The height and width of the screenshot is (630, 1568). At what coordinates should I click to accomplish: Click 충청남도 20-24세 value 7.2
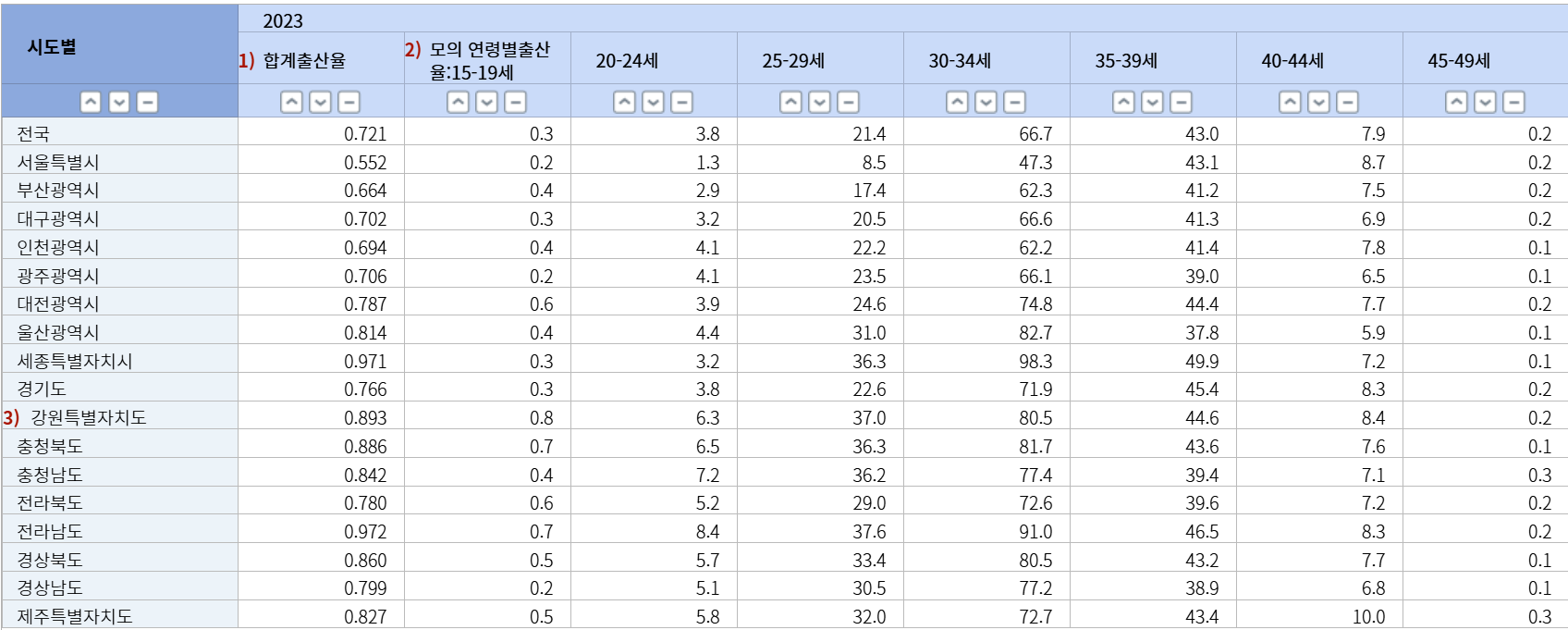(707, 475)
